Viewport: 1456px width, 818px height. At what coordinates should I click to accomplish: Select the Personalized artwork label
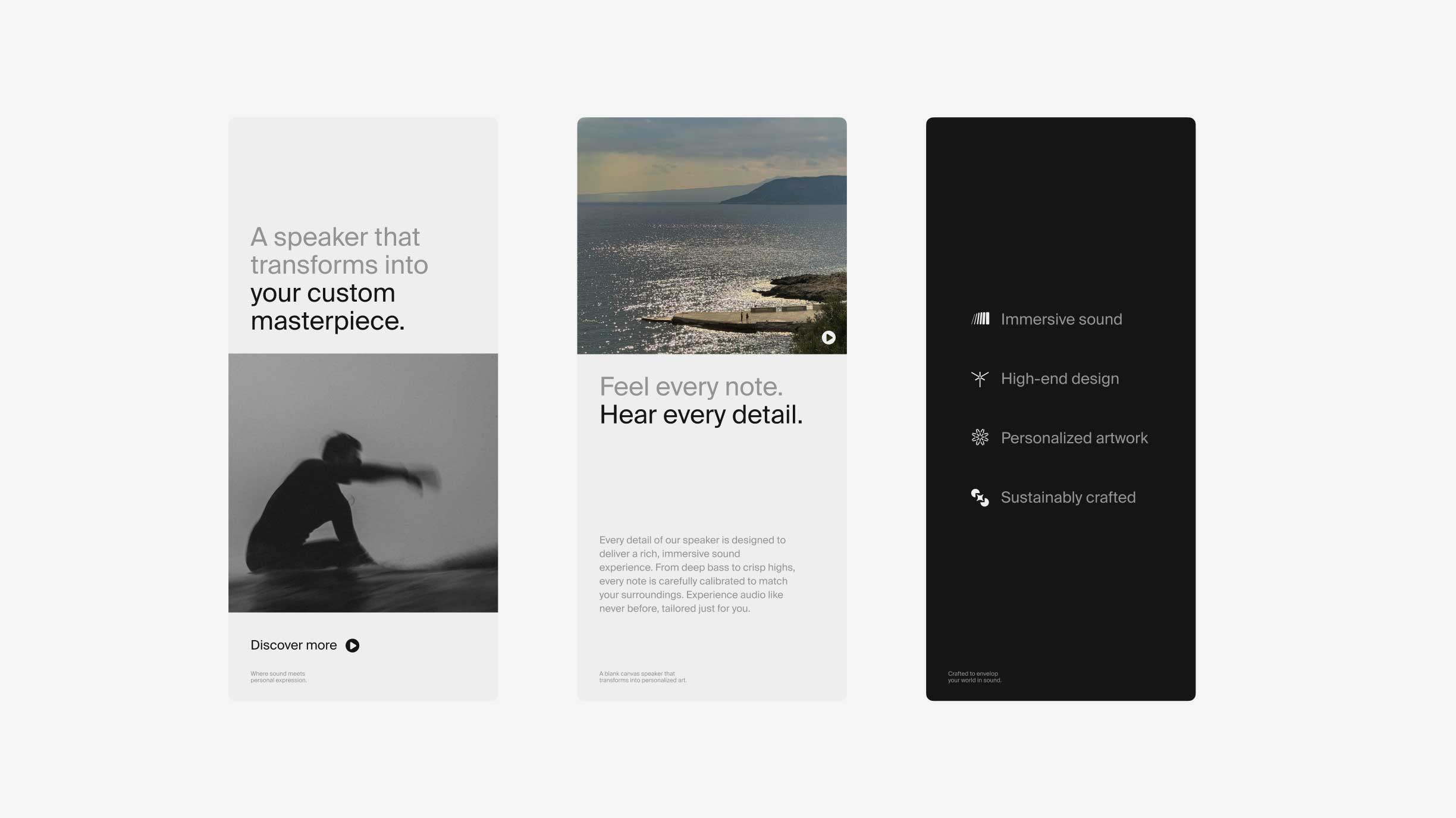coord(1074,438)
